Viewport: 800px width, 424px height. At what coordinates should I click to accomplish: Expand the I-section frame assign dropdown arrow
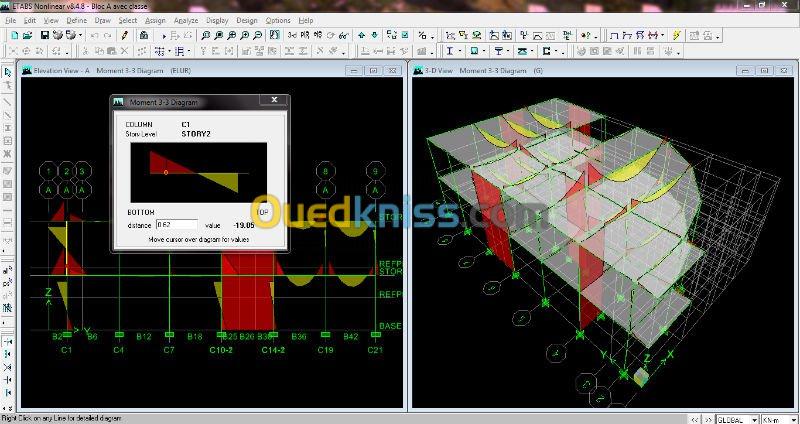pos(460,52)
